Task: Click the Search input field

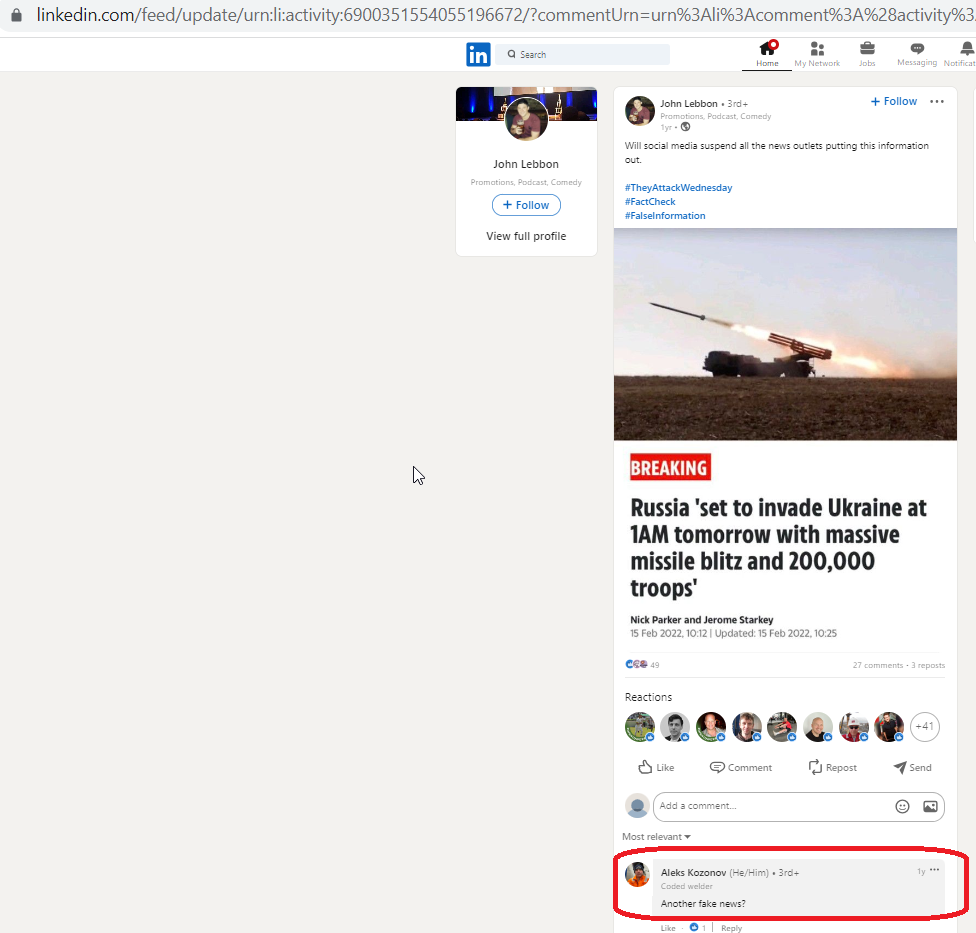Action: pyautogui.click(x=583, y=55)
